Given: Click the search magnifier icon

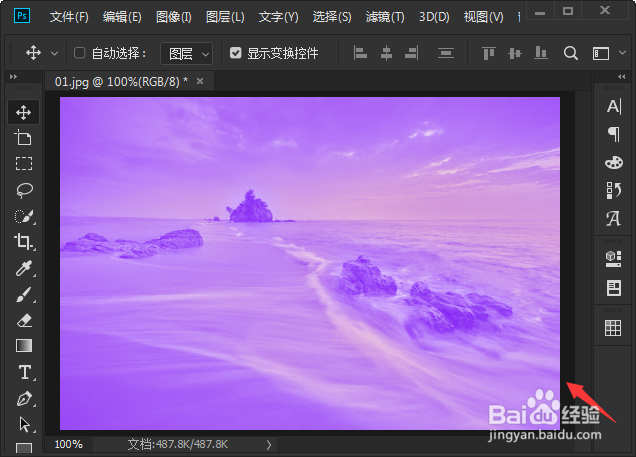Looking at the screenshot, I should pyautogui.click(x=571, y=53).
